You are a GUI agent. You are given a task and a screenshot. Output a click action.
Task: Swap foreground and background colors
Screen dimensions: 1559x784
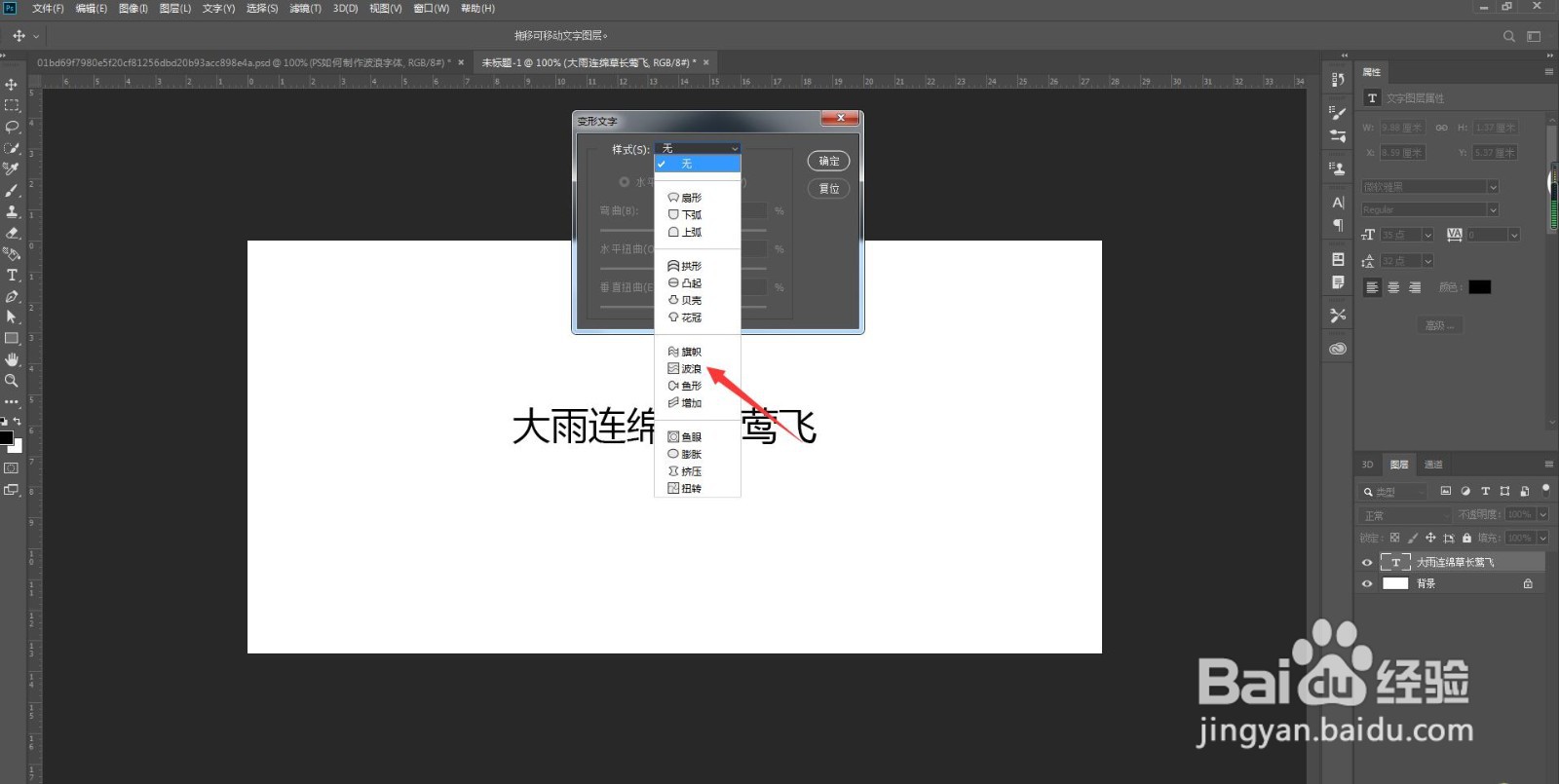pyautogui.click(x=18, y=422)
